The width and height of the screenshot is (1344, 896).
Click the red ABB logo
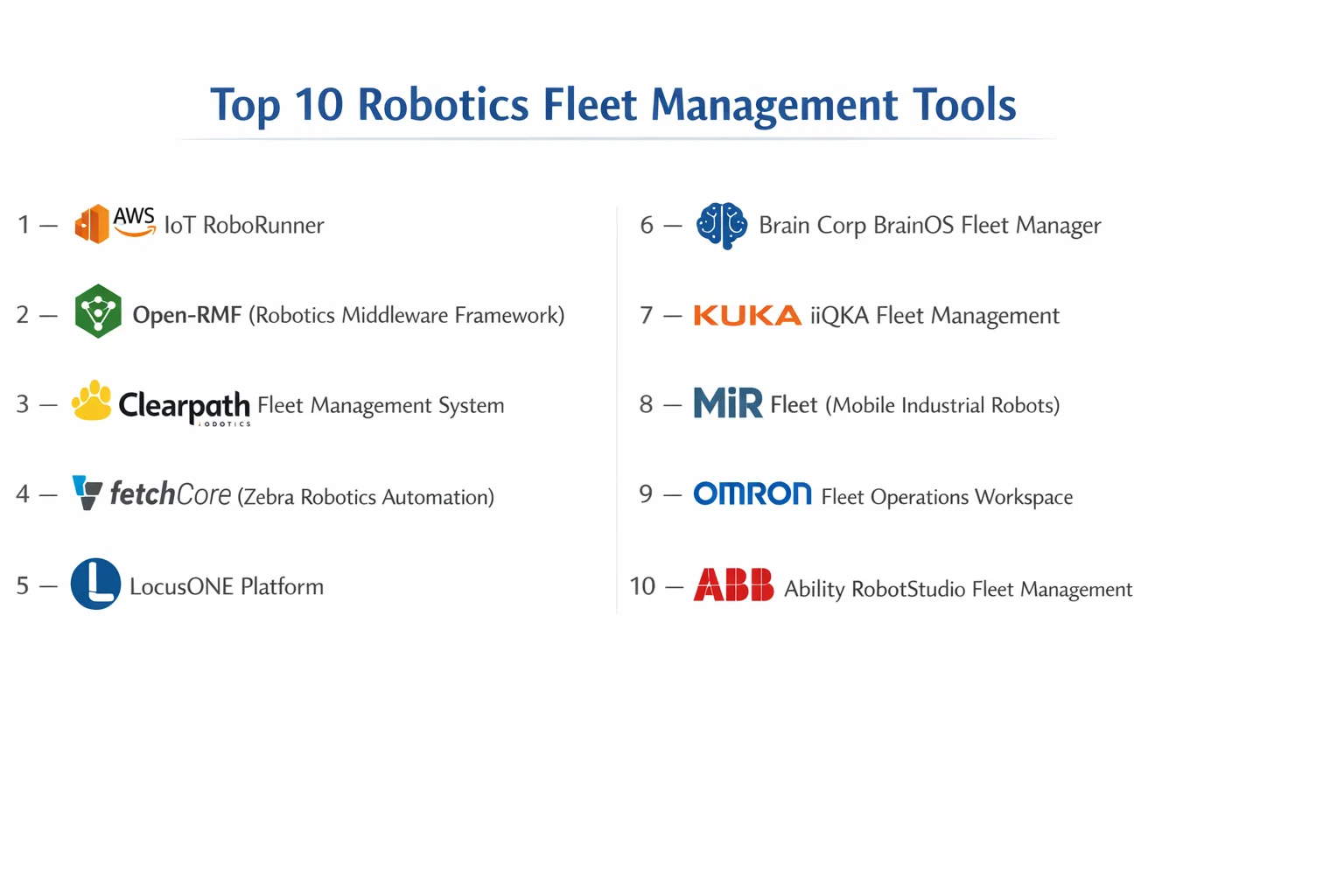coord(733,584)
